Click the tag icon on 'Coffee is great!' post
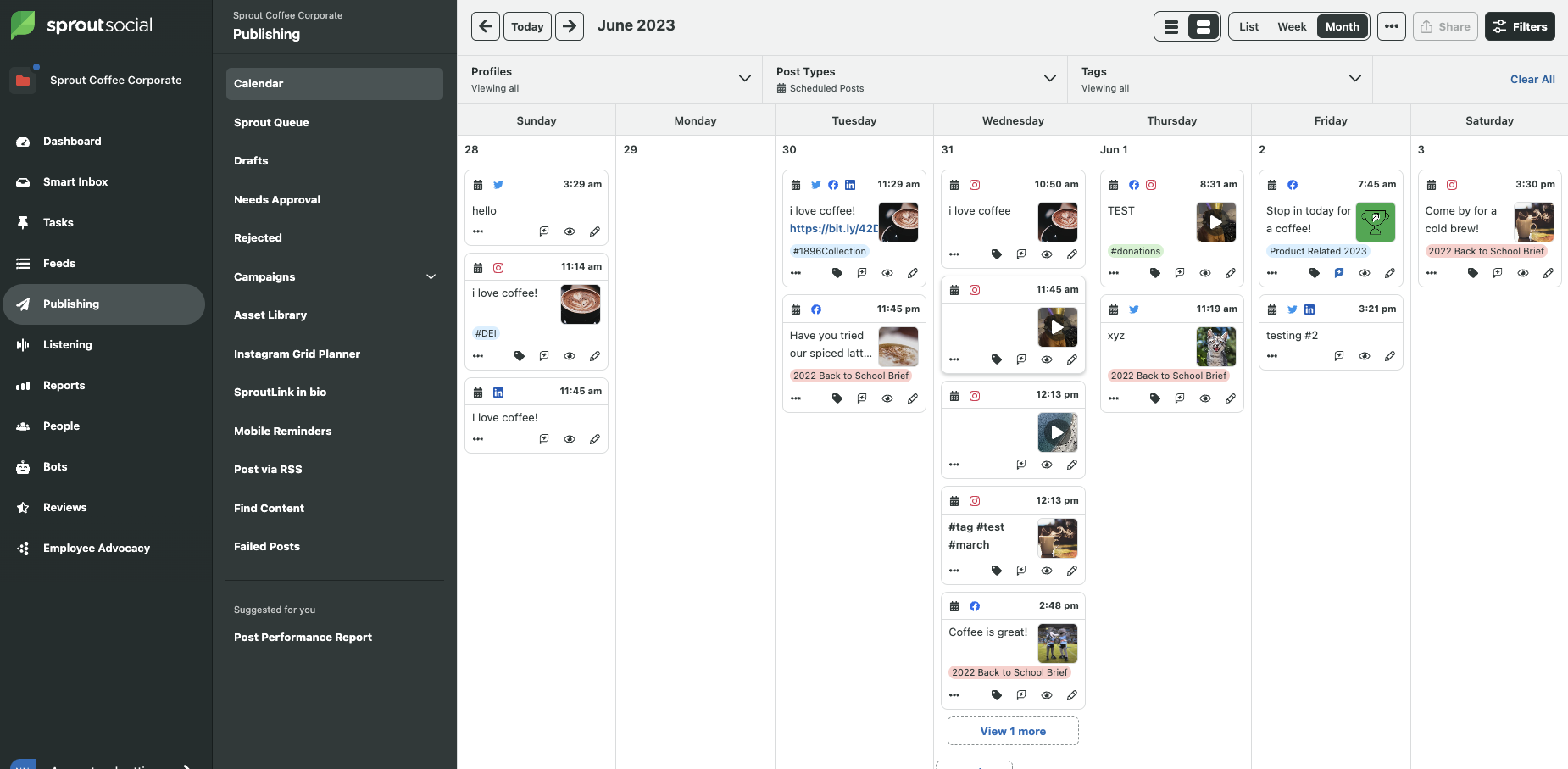Screen dimensions: 1568x769 tap(997, 695)
